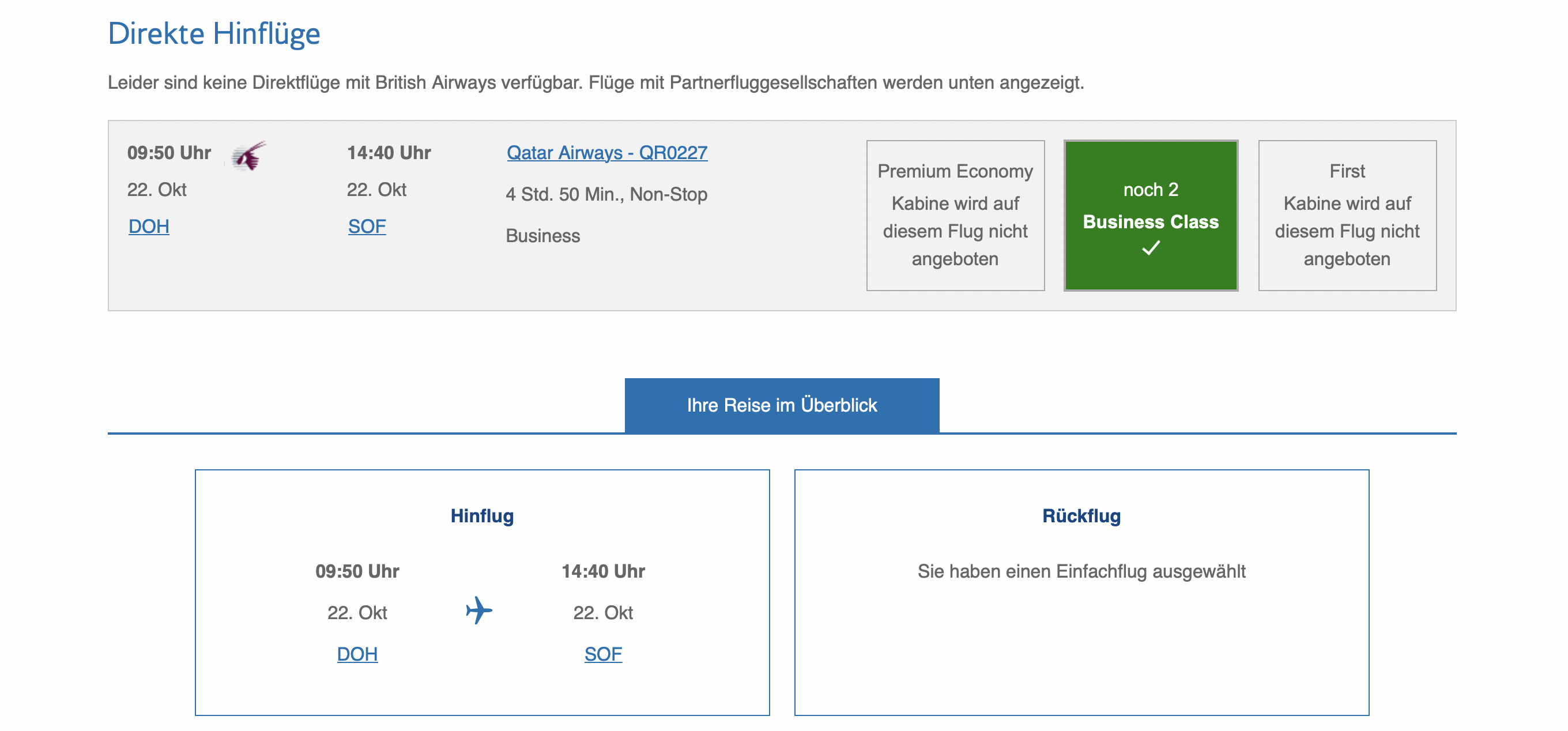Select the 'Ihre Reise im Überblick' tab
Screen dimensions: 1568x731
782,405
